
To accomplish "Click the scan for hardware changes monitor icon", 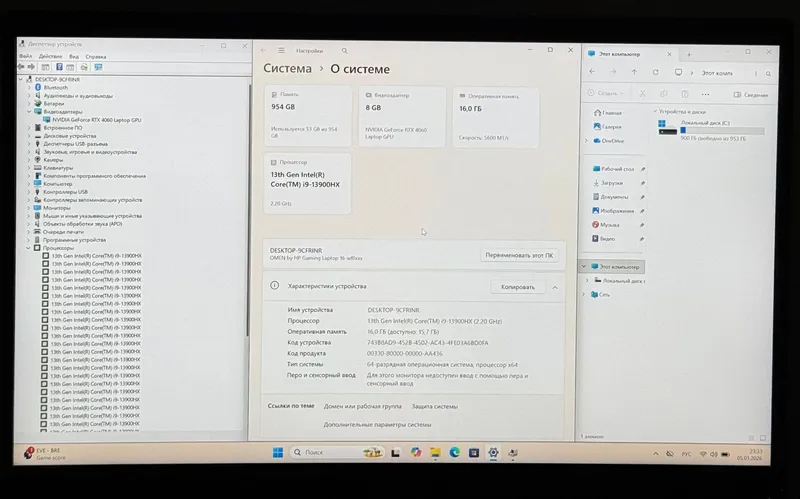I will 98,67.
